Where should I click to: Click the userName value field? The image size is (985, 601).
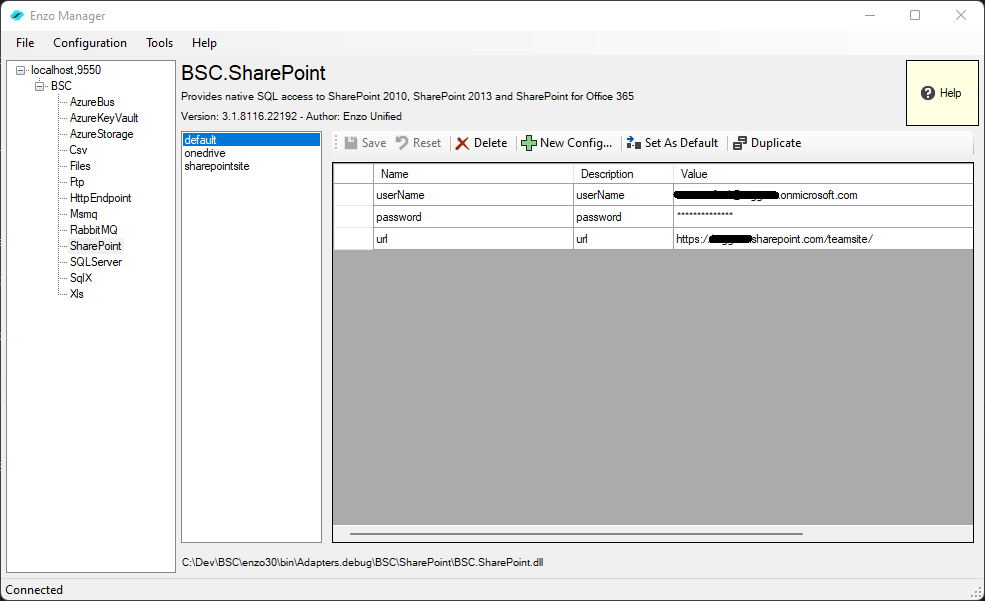[823, 195]
